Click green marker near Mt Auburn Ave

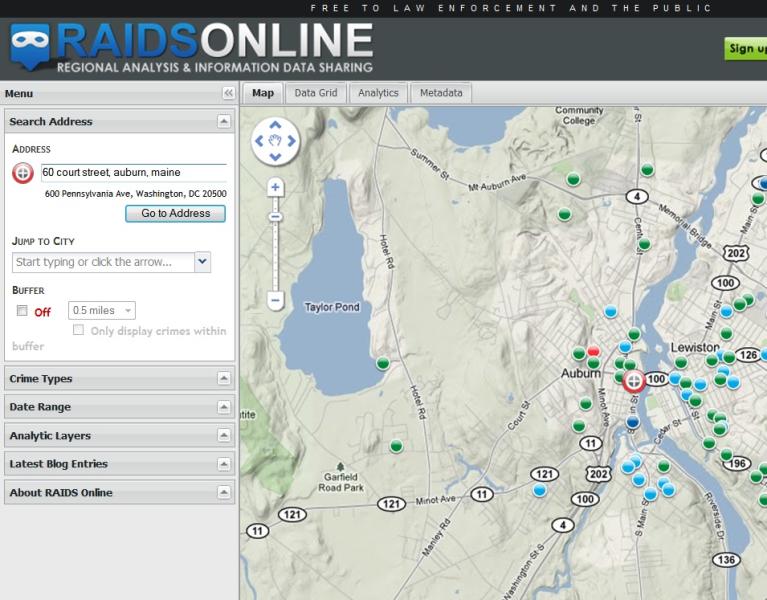[573, 179]
